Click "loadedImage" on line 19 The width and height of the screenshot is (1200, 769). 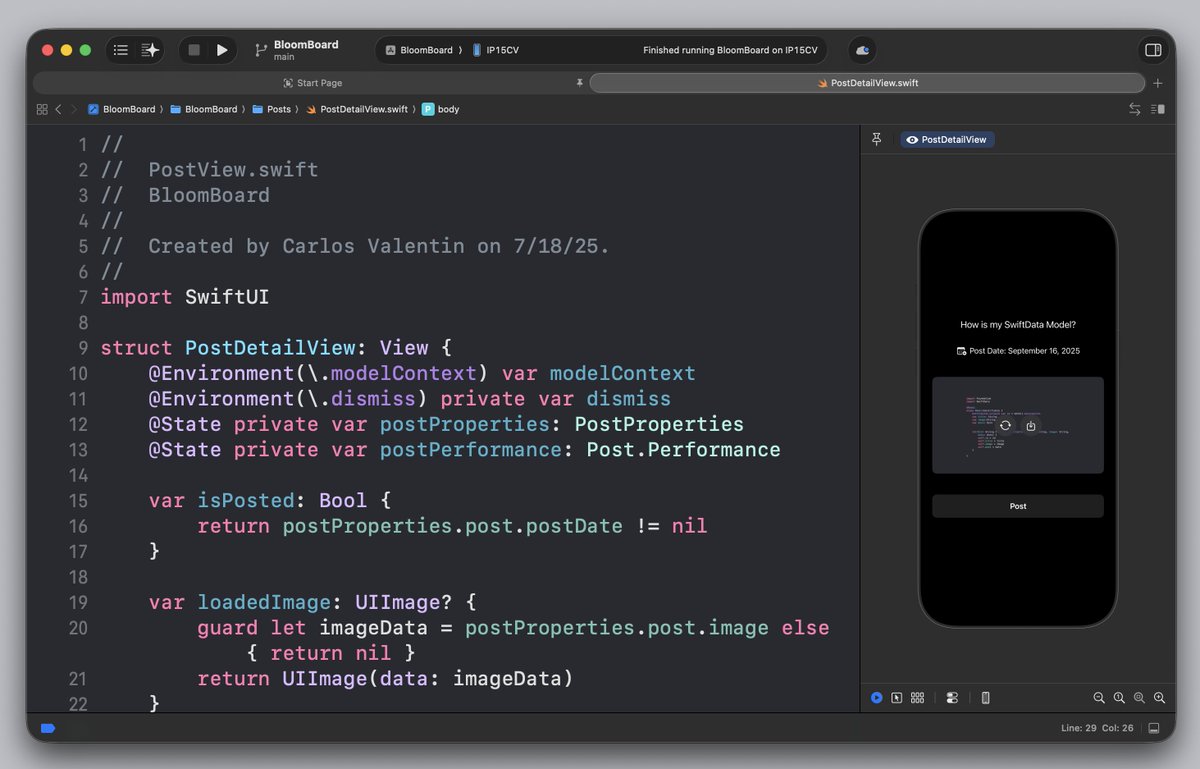coord(264,602)
